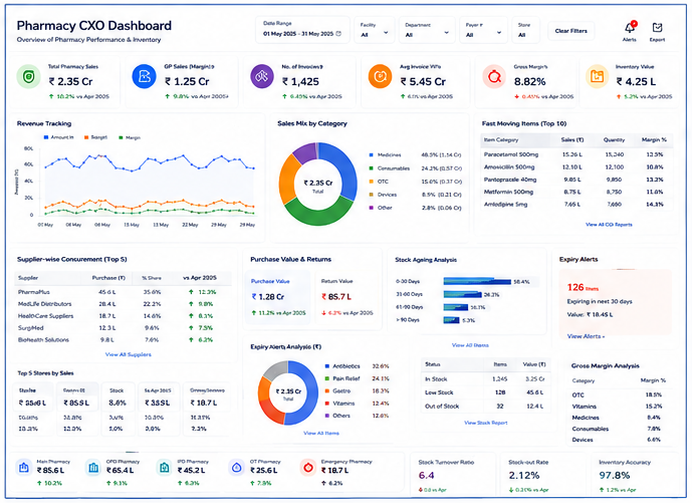This screenshot has width=692, height=503.
Task: Select the SurgiMed supplier row
Action: 123,328
